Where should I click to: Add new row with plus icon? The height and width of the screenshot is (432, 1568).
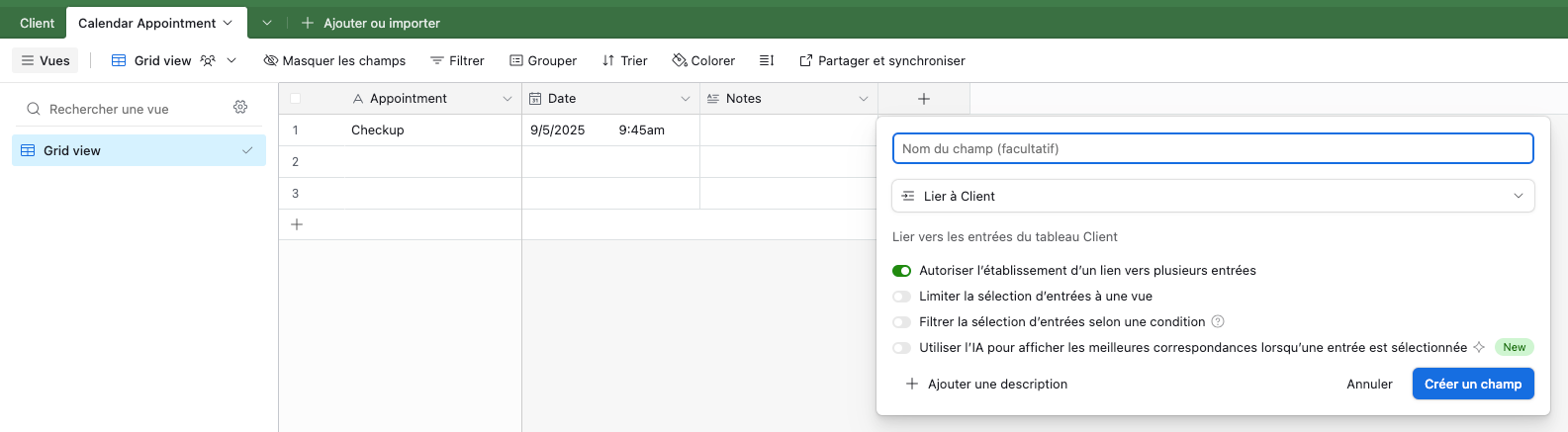(x=296, y=224)
